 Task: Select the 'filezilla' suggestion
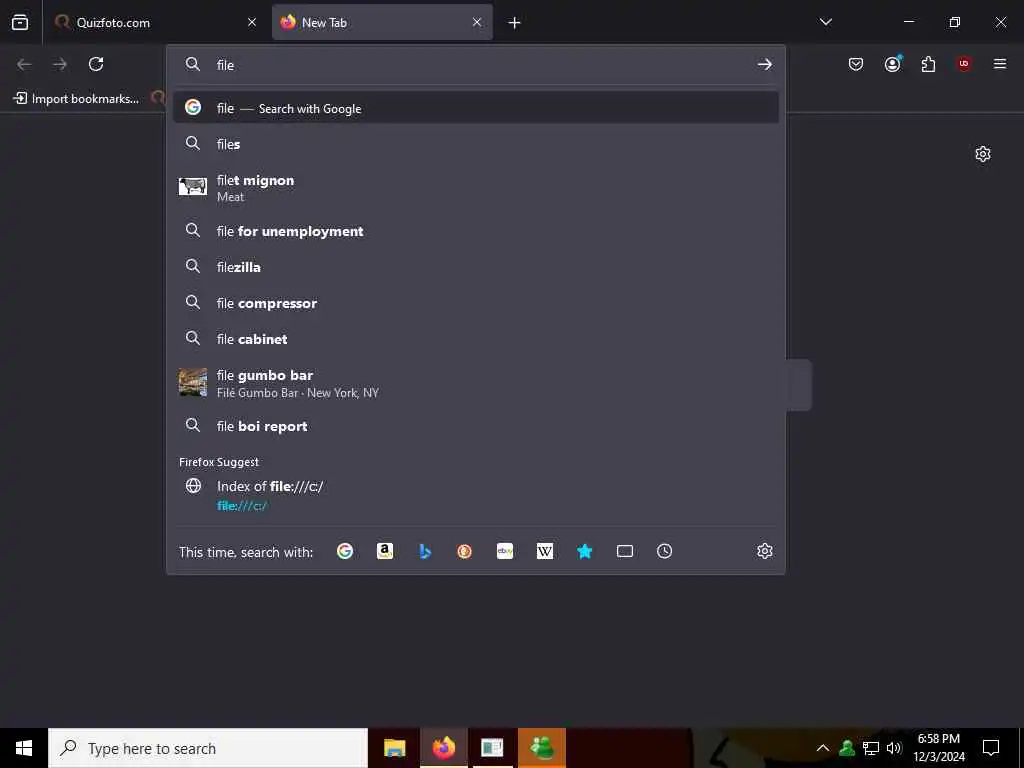click(476, 267)
